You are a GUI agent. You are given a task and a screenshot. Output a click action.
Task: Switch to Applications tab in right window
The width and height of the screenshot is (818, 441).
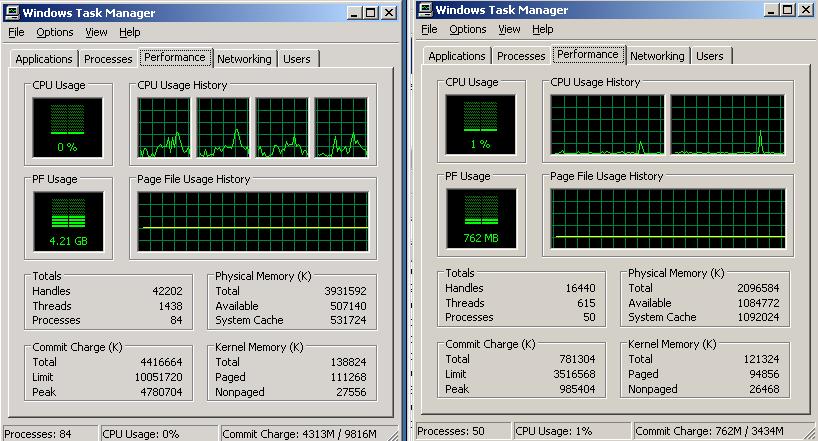pyautogui.click(x=457, y=56)
